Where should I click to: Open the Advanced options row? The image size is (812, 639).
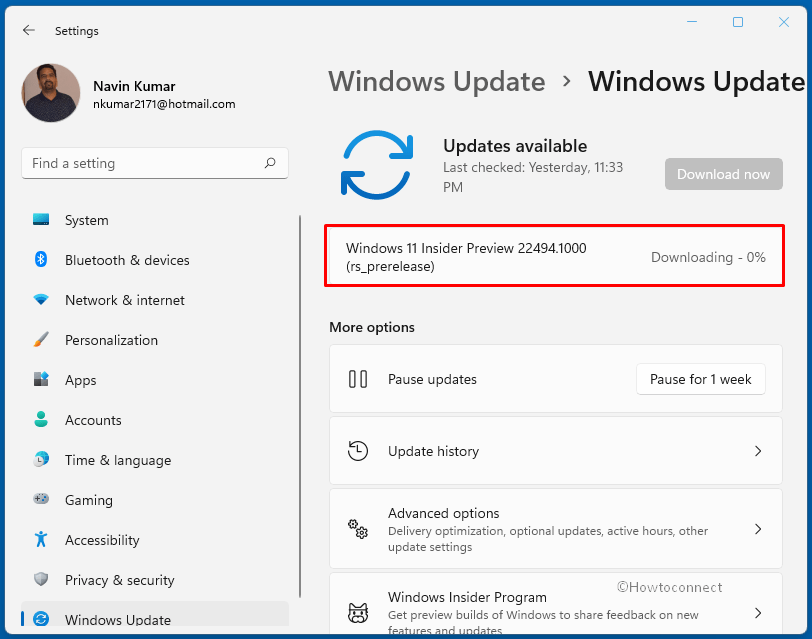coord(556,529)
